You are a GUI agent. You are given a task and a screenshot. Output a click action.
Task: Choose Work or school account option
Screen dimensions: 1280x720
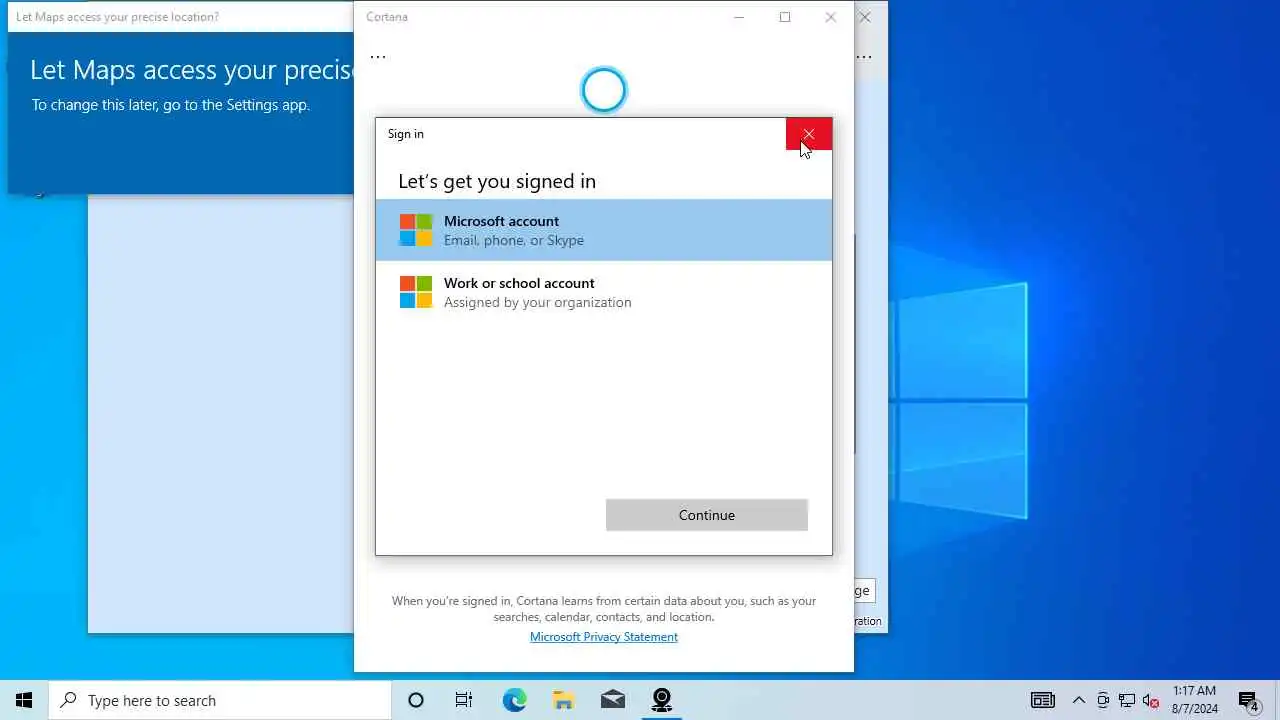click(x=603, y=292)
